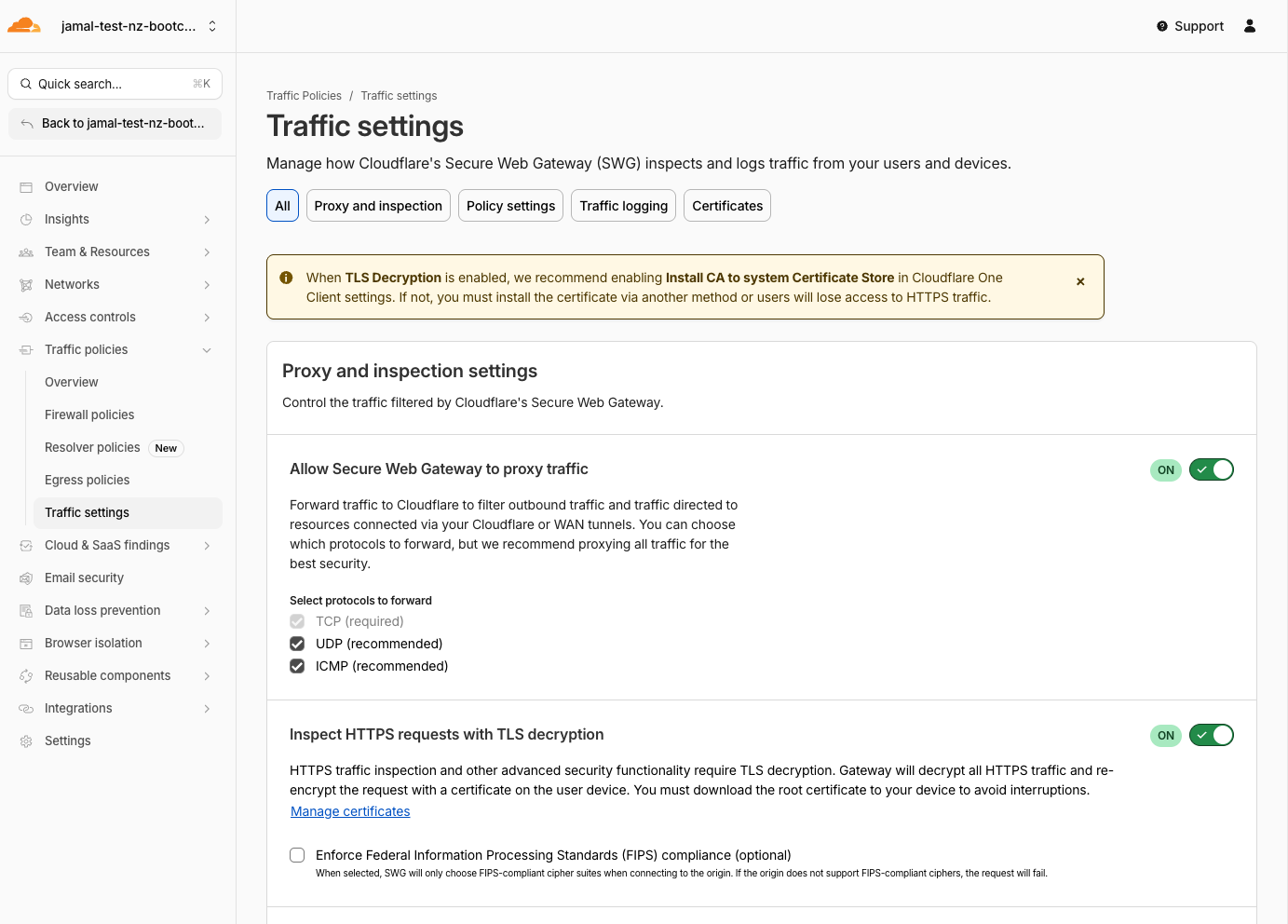This screenshot has width=1288, height=924.
Task: Click the Data loss prevention icon
Action: 26,611
